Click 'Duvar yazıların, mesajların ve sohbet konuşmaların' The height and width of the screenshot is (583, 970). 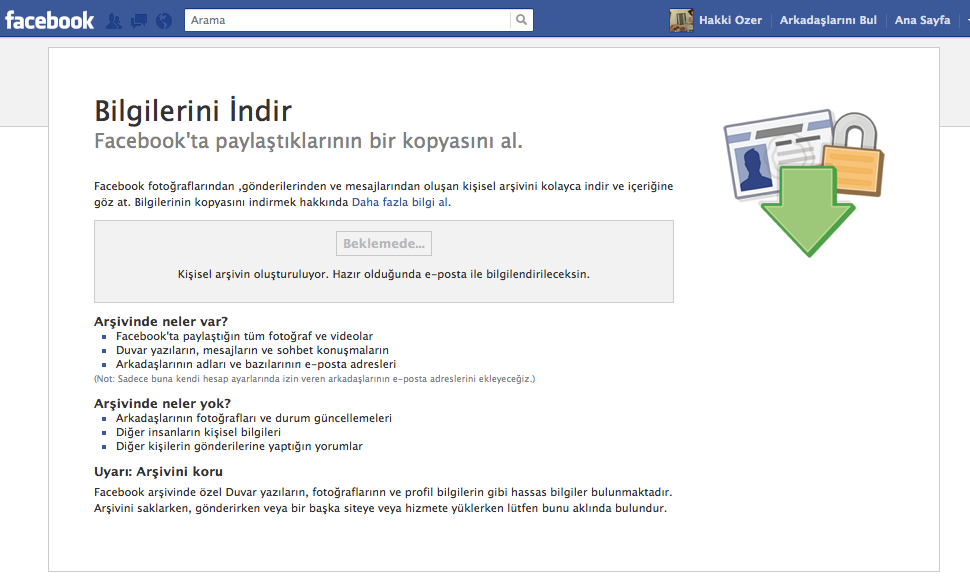tap(252, 350)
